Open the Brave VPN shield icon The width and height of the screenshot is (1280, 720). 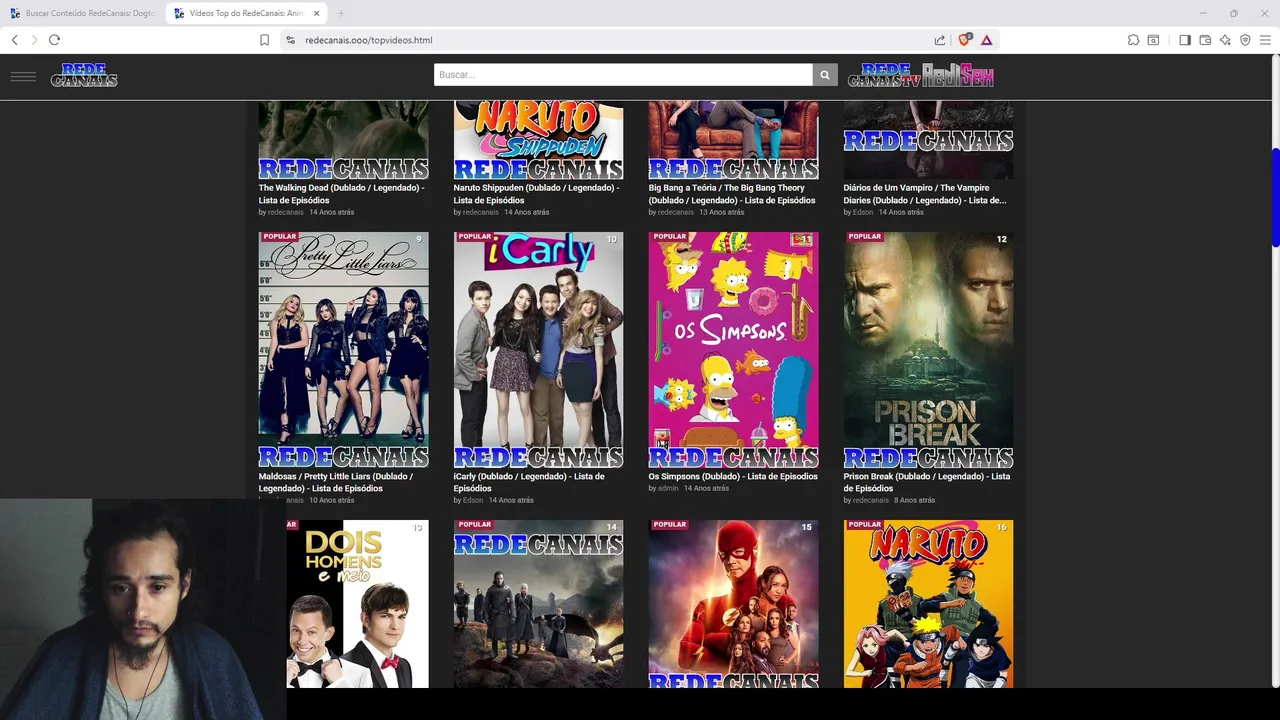(x=1245, y=40)
